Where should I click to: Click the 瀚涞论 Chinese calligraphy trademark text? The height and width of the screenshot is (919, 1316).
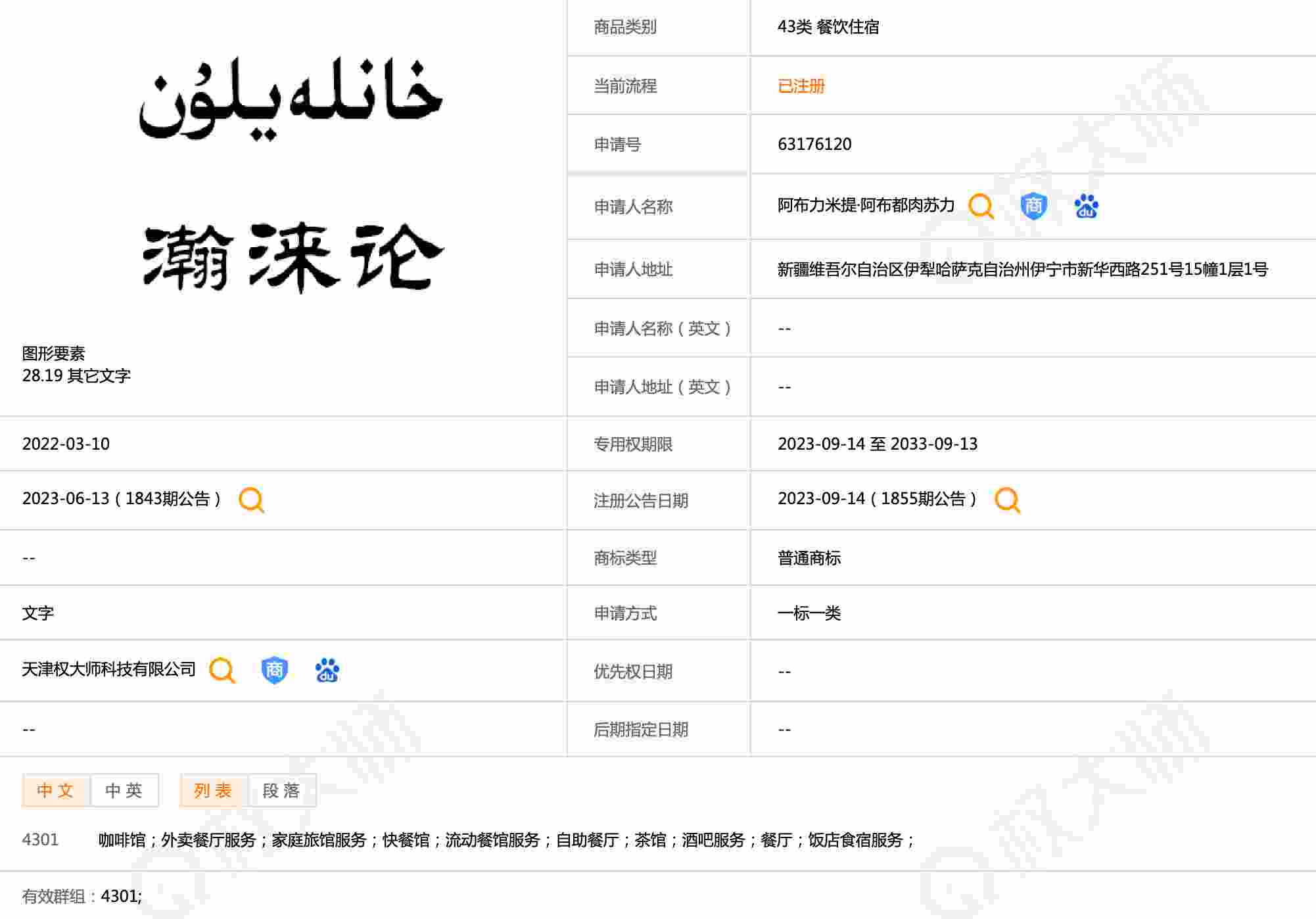click(x=293, y=256)
